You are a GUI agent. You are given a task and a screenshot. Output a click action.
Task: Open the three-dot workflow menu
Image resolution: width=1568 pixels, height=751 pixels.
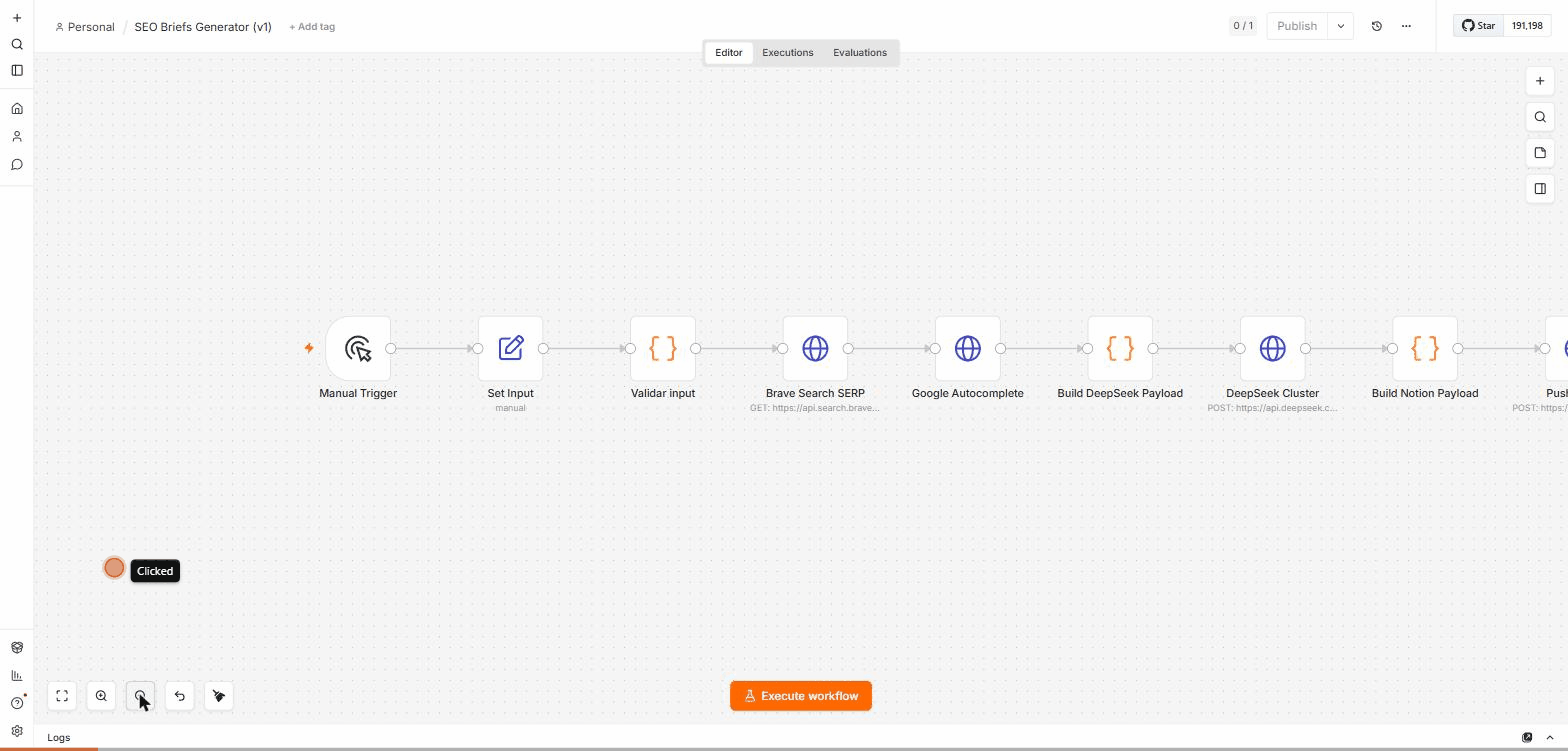(x=1406, y=26)
